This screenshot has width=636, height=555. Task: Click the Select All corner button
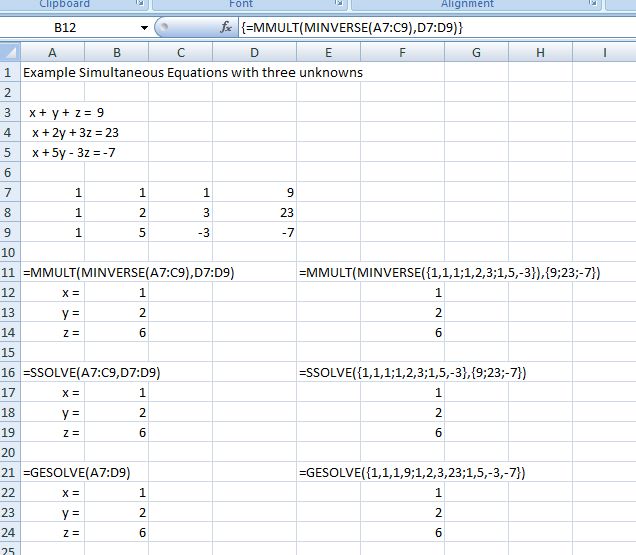(10, 52)
